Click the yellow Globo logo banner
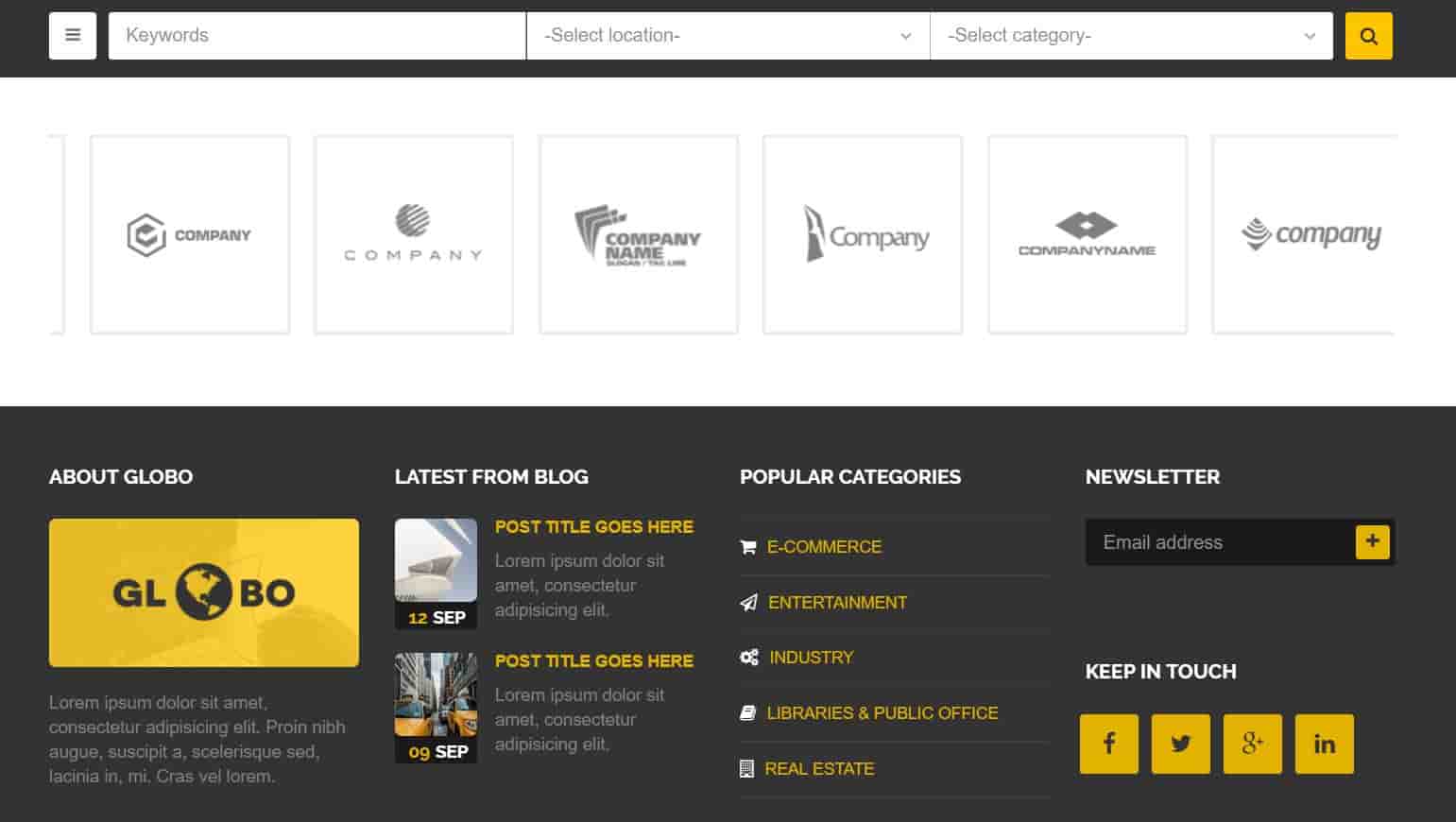The width and height of the screenshot is (1456, 822). [204, 592]
